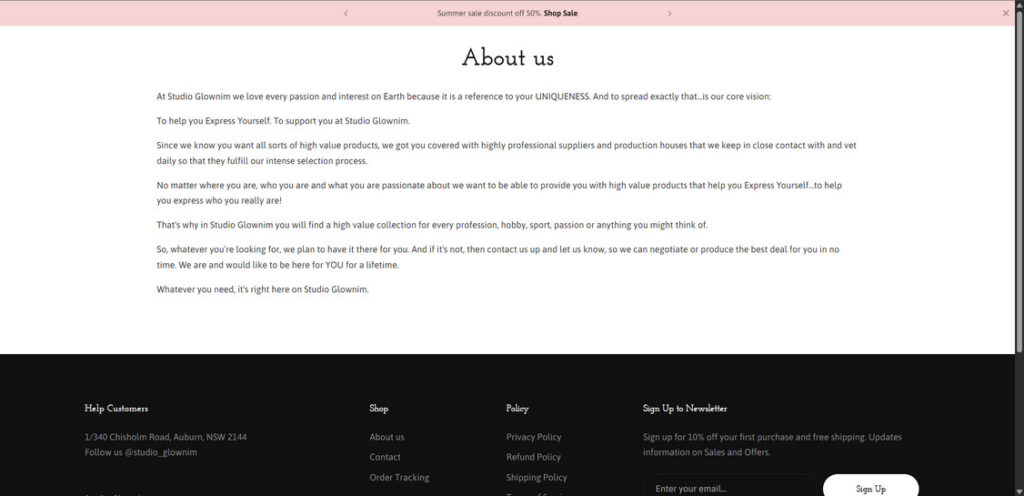
Task: Click Follow us @studio_glownim text
Action: 140,452
